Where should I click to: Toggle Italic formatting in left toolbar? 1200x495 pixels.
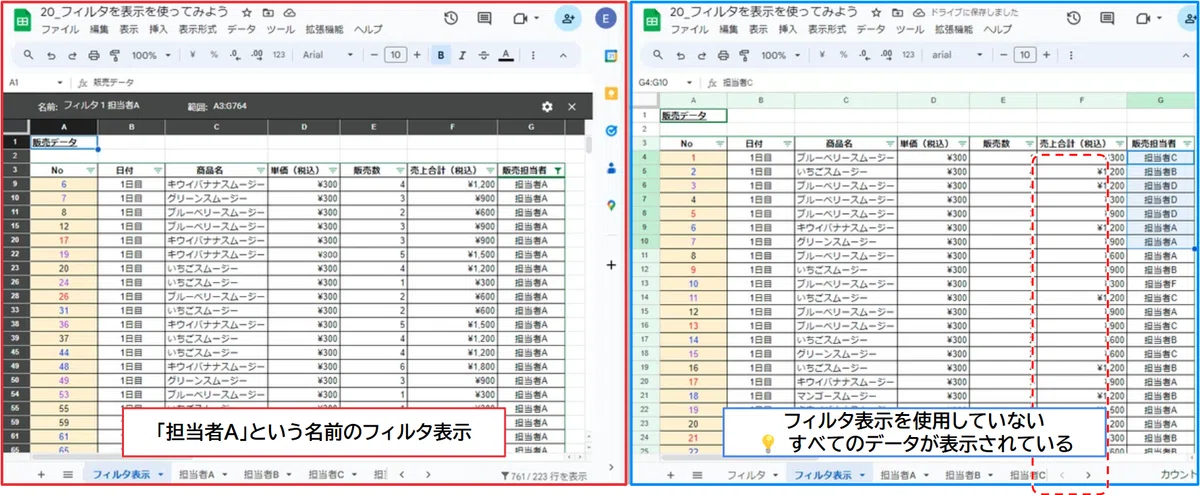[462, 55]
